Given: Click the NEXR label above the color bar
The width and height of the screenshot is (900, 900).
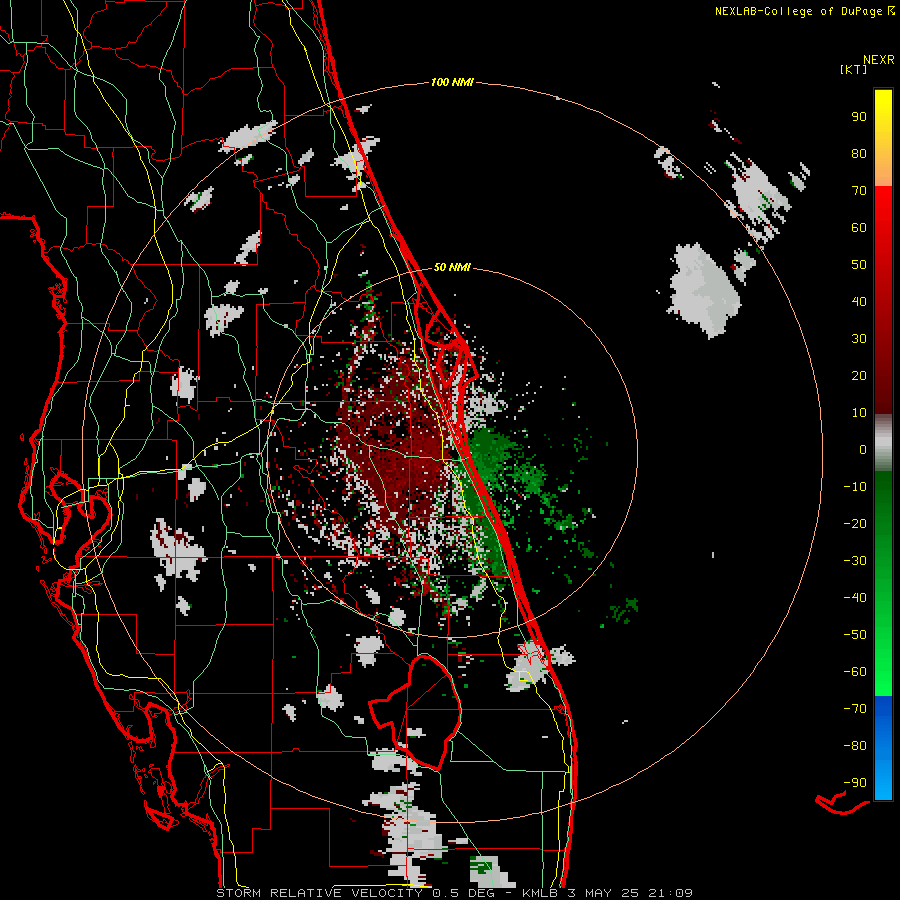Looking at the screenshot, I should (879, 60).
